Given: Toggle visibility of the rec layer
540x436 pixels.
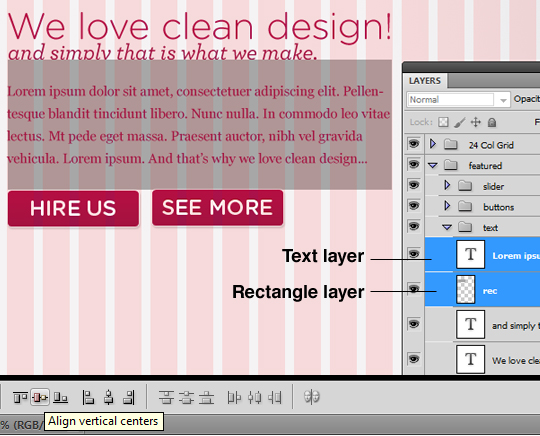Looking at the screenshot, I should (414, 289).
